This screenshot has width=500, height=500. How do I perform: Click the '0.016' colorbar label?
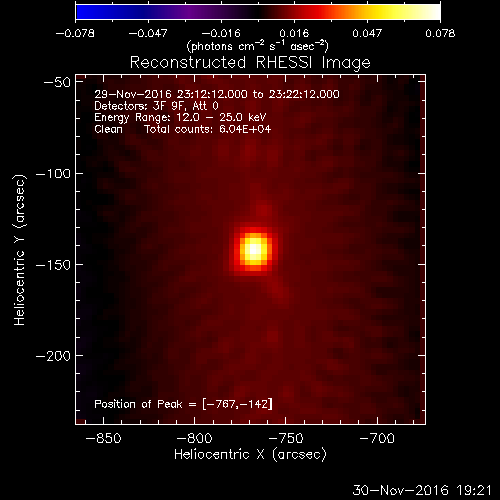[x=294, y=33]
